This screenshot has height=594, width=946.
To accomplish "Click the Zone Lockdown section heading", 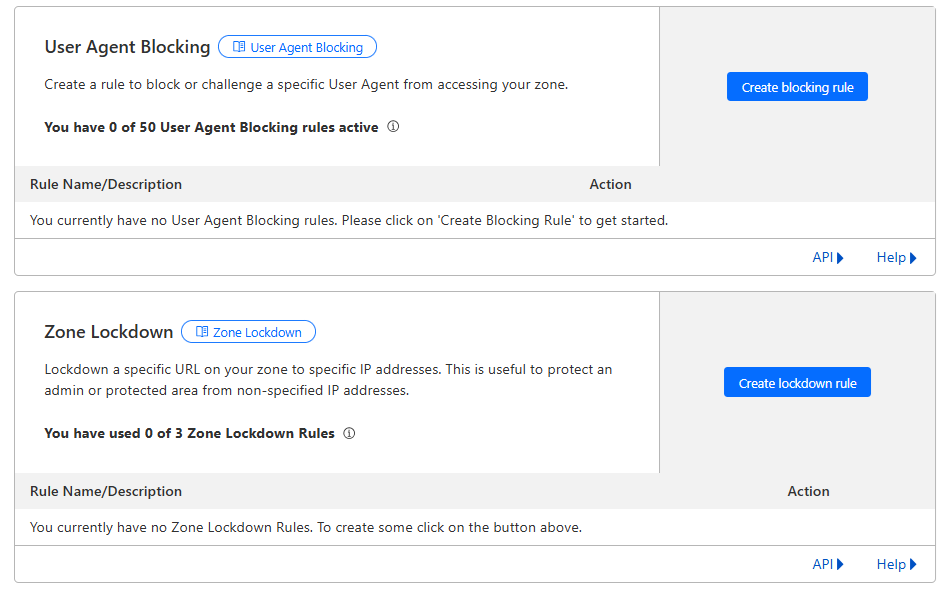I will pos(109,332).
